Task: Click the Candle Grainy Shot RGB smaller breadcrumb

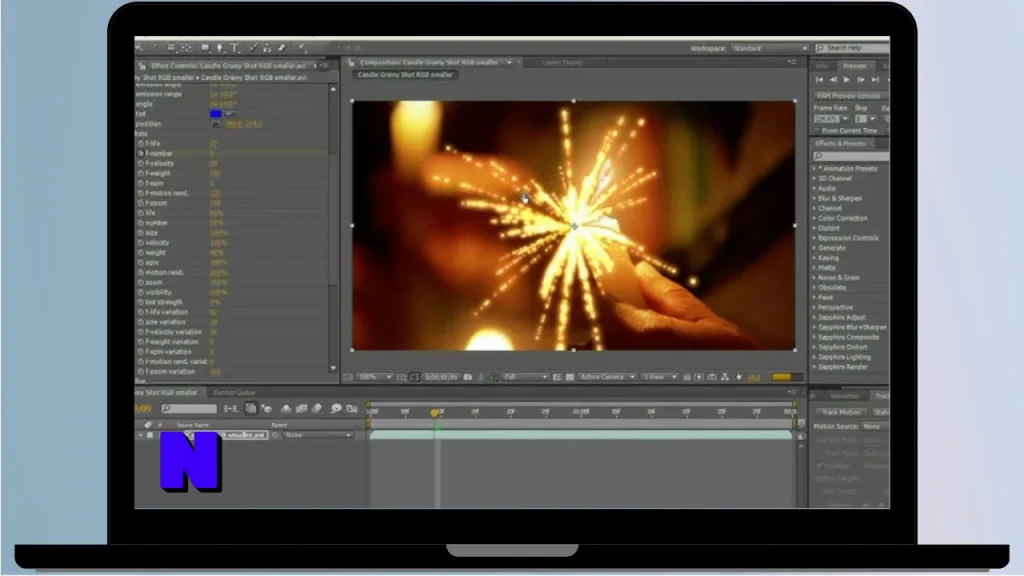Action: [405, 74]
